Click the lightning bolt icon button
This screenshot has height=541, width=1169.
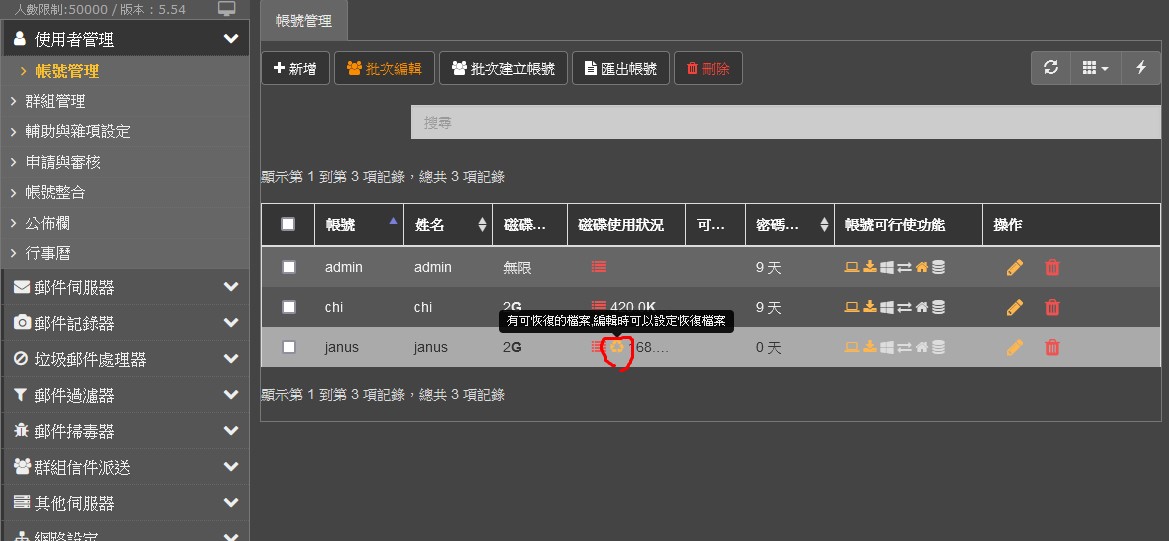click(1140, 68)
